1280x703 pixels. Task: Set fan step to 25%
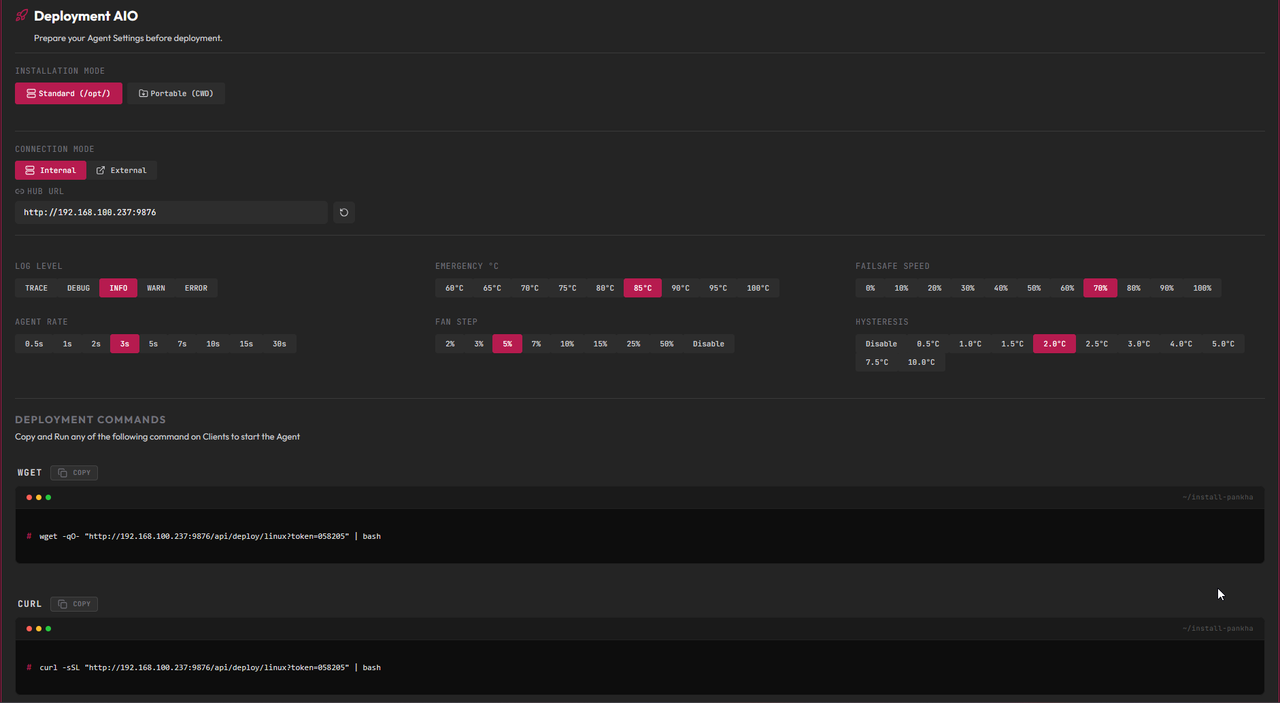pos(633,344)
